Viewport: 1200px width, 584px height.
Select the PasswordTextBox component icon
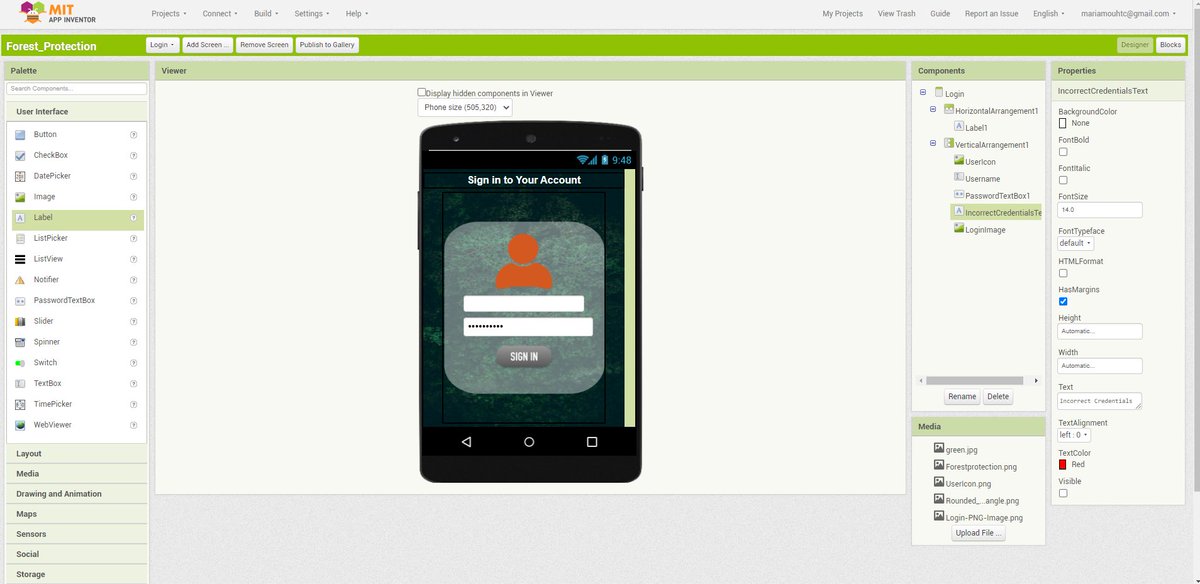click(x=20, y=301)
